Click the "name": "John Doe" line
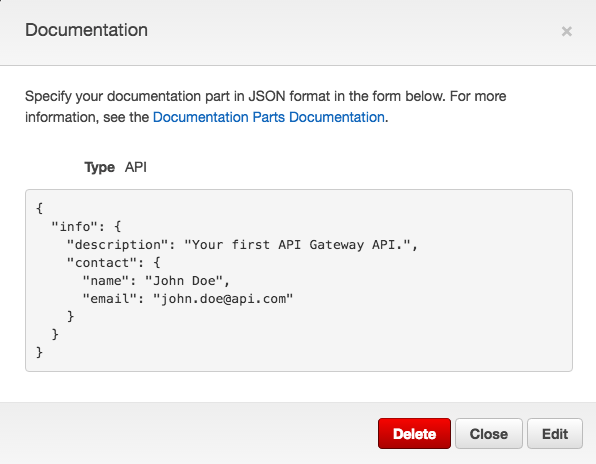Screen dimensions: 596x464 [x=156, y=281]
